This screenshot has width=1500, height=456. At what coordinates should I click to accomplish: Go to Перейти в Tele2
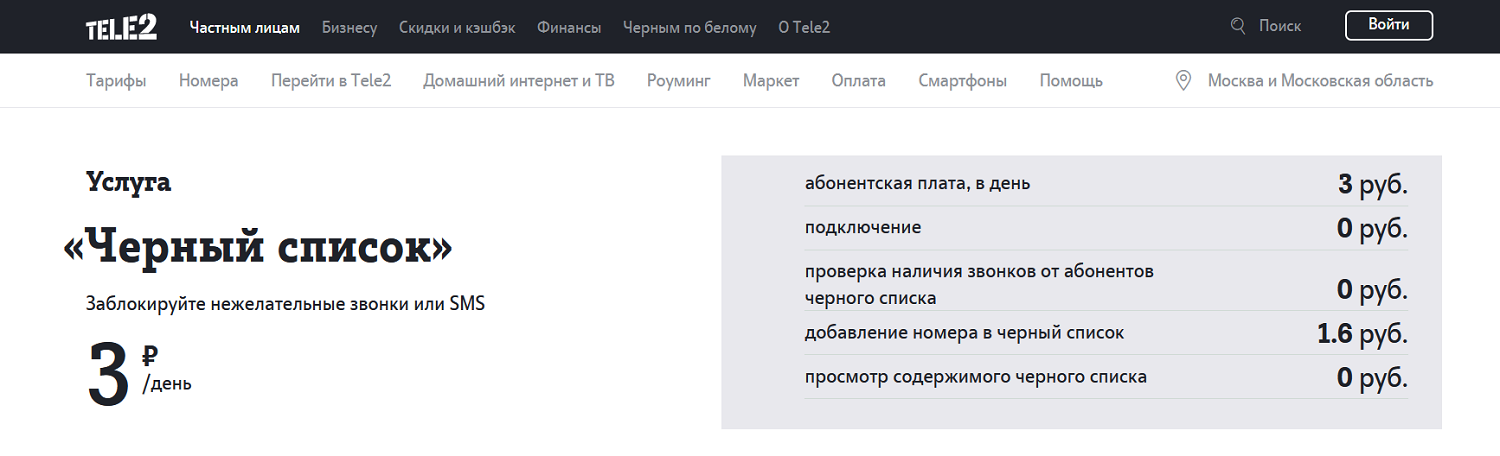tap(331, 81)
